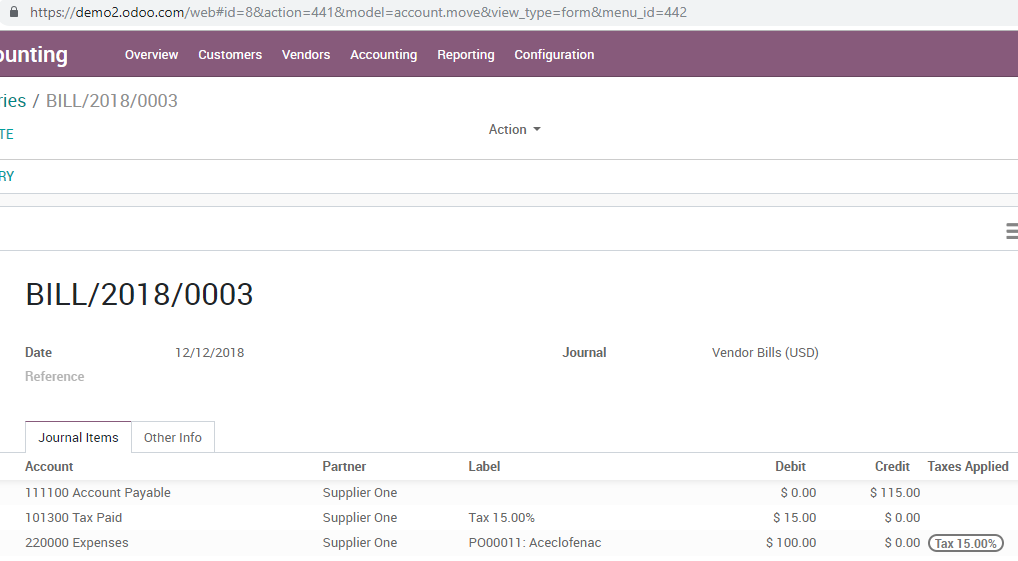Click the $ 115.00 credit amount
1018x561 pixels.
pyautogui.click(x=895, y=493)
